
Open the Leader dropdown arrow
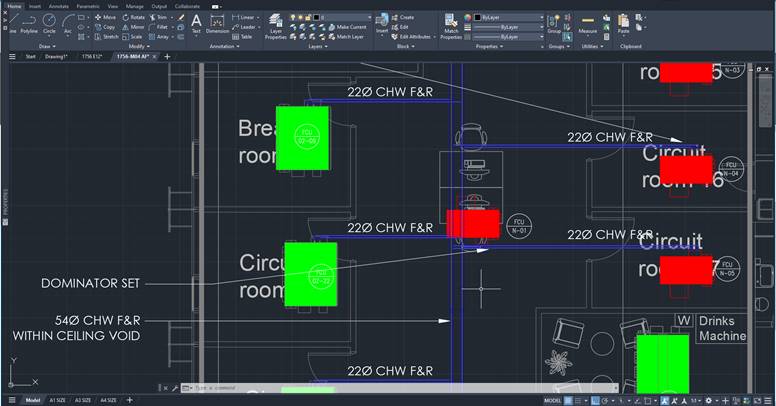click(259, 27)
